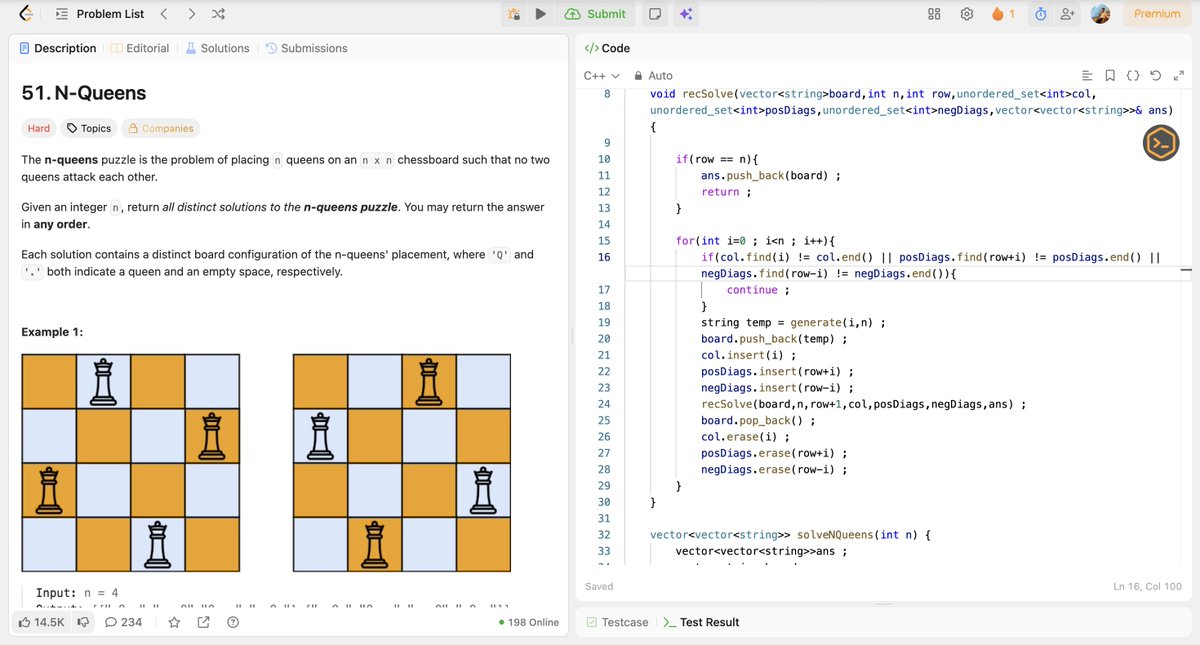
Task: Run the code with the play icon
Action: 540,14
